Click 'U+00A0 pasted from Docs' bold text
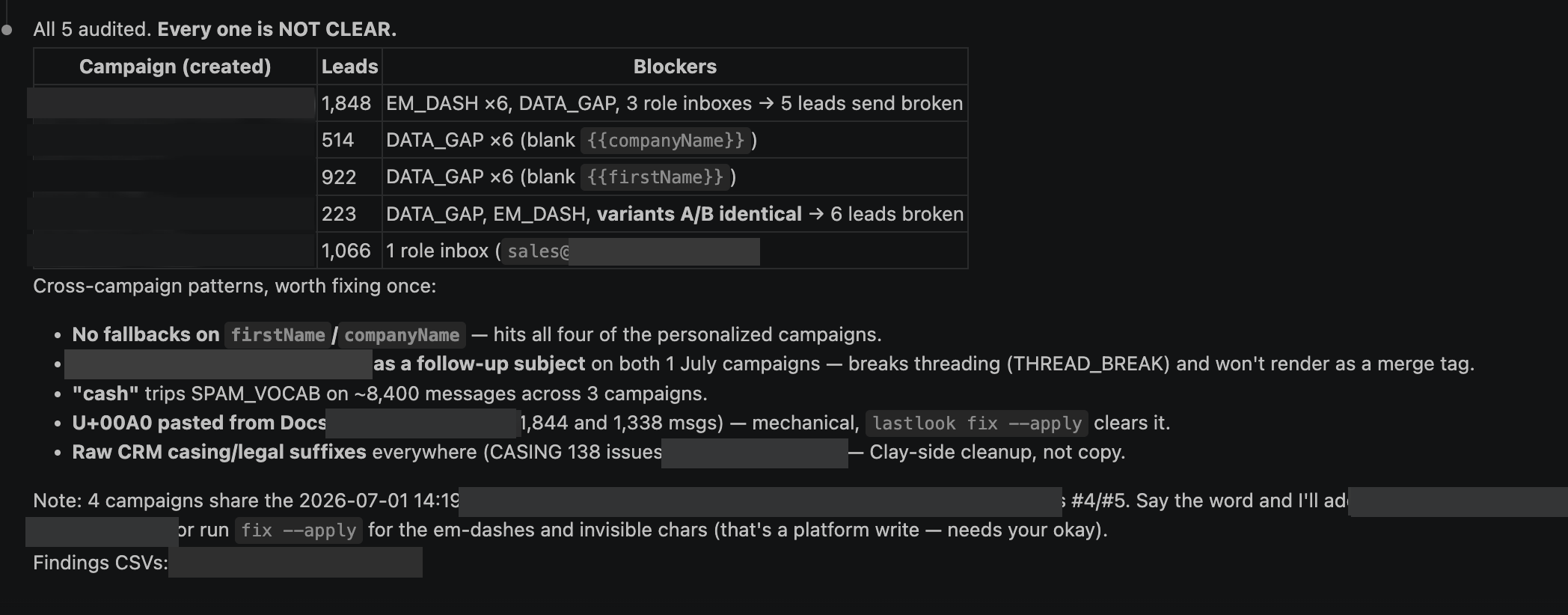Viewport: 1568px width, 615px height. (x=199, y=423)
